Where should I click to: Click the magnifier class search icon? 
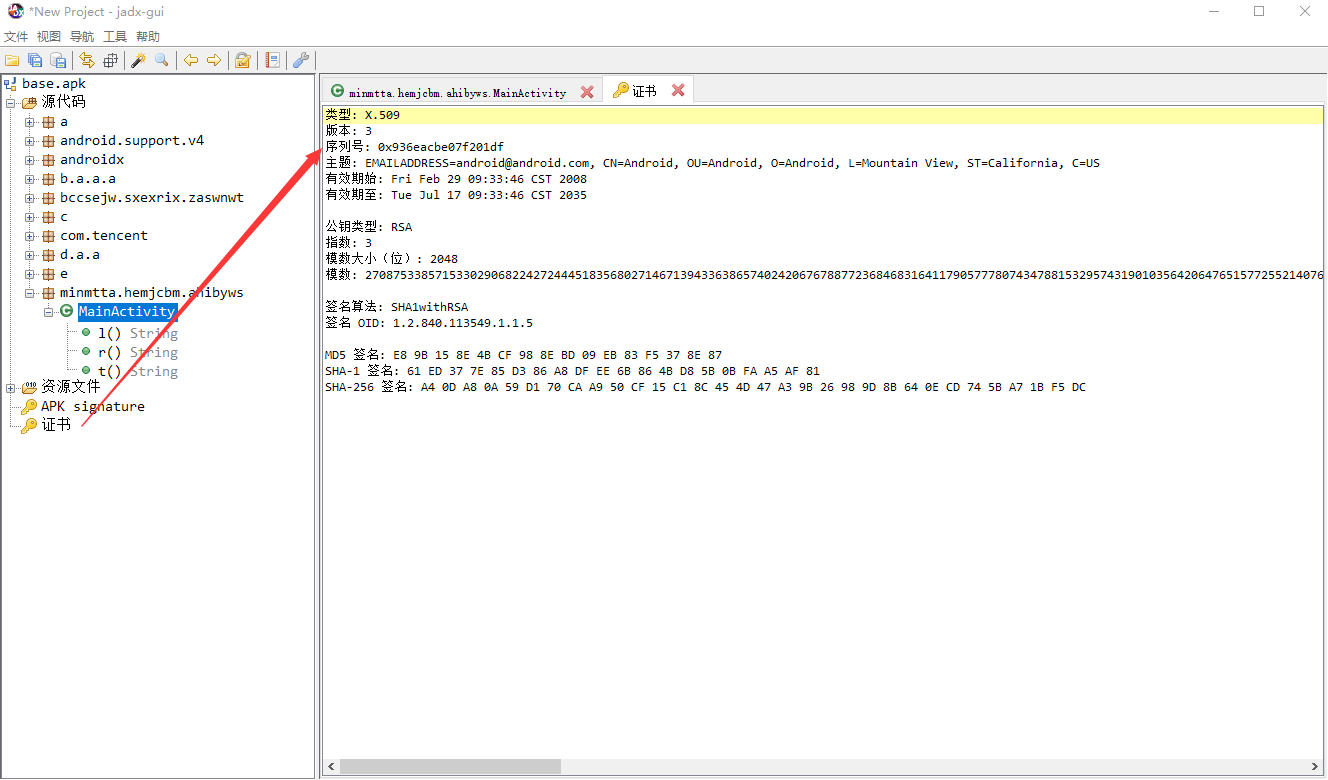pyautogui.click(x=161, y=60)
